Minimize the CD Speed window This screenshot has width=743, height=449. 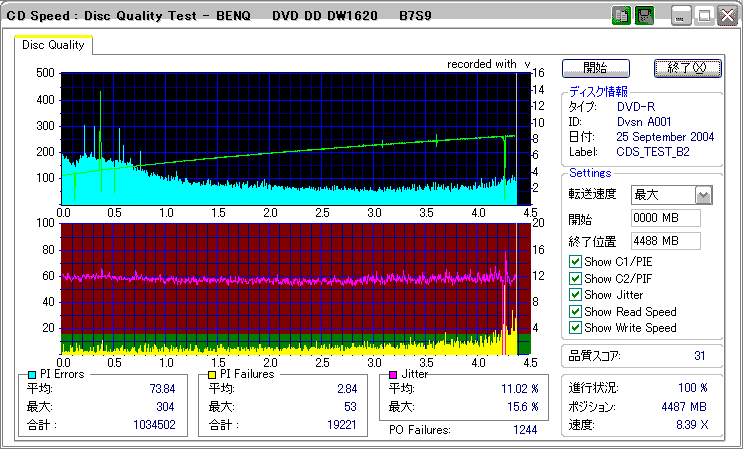(681, 16)
